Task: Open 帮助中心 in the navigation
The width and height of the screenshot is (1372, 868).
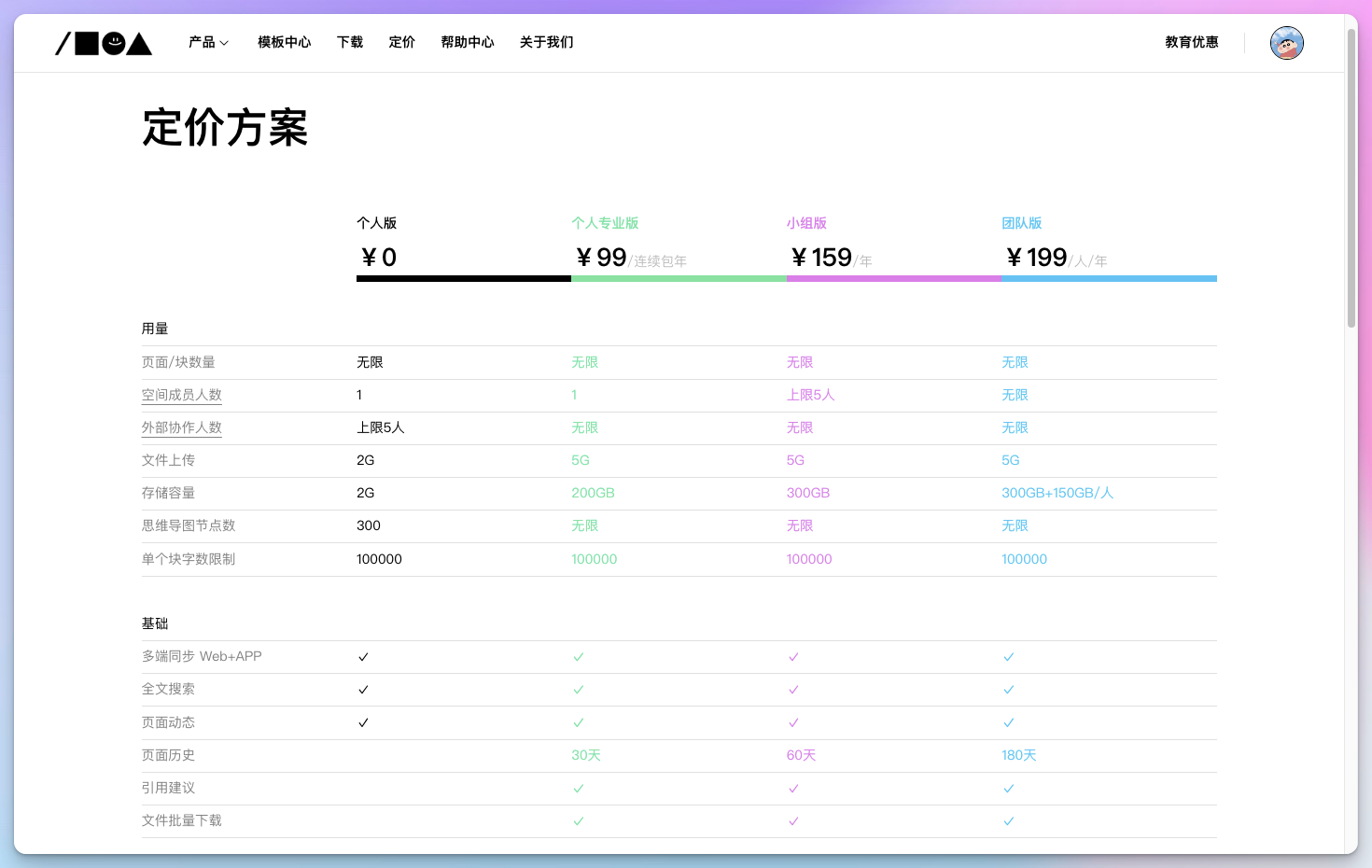Action: click(467, 42)
